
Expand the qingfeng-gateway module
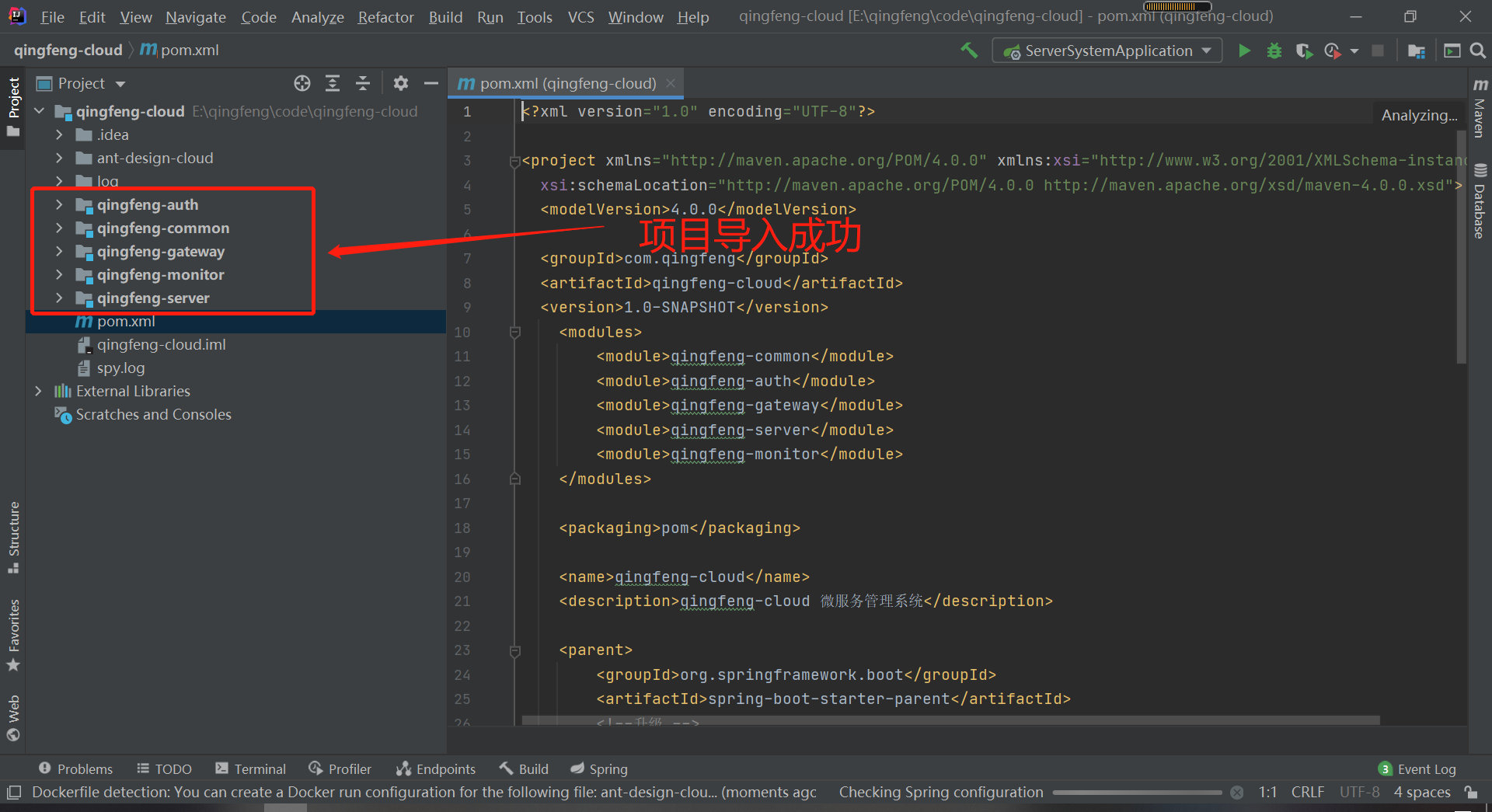pos(59,251)
